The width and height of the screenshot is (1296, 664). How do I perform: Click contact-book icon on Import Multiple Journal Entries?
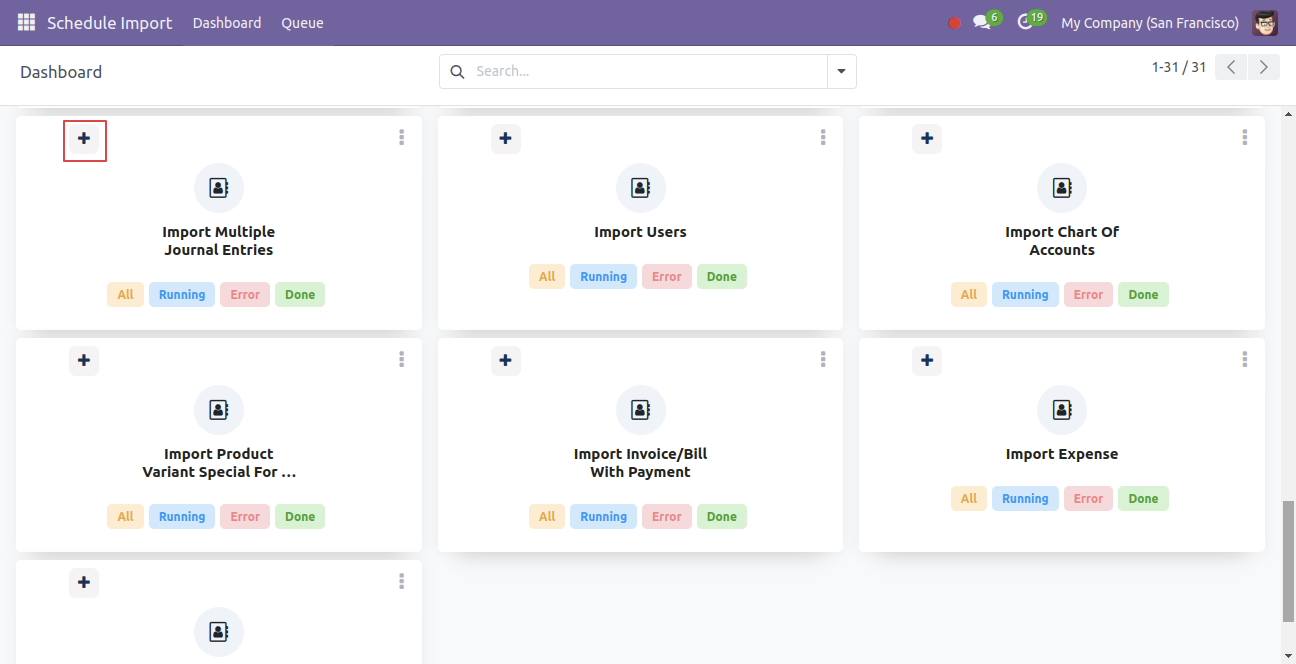pos(219,188)
